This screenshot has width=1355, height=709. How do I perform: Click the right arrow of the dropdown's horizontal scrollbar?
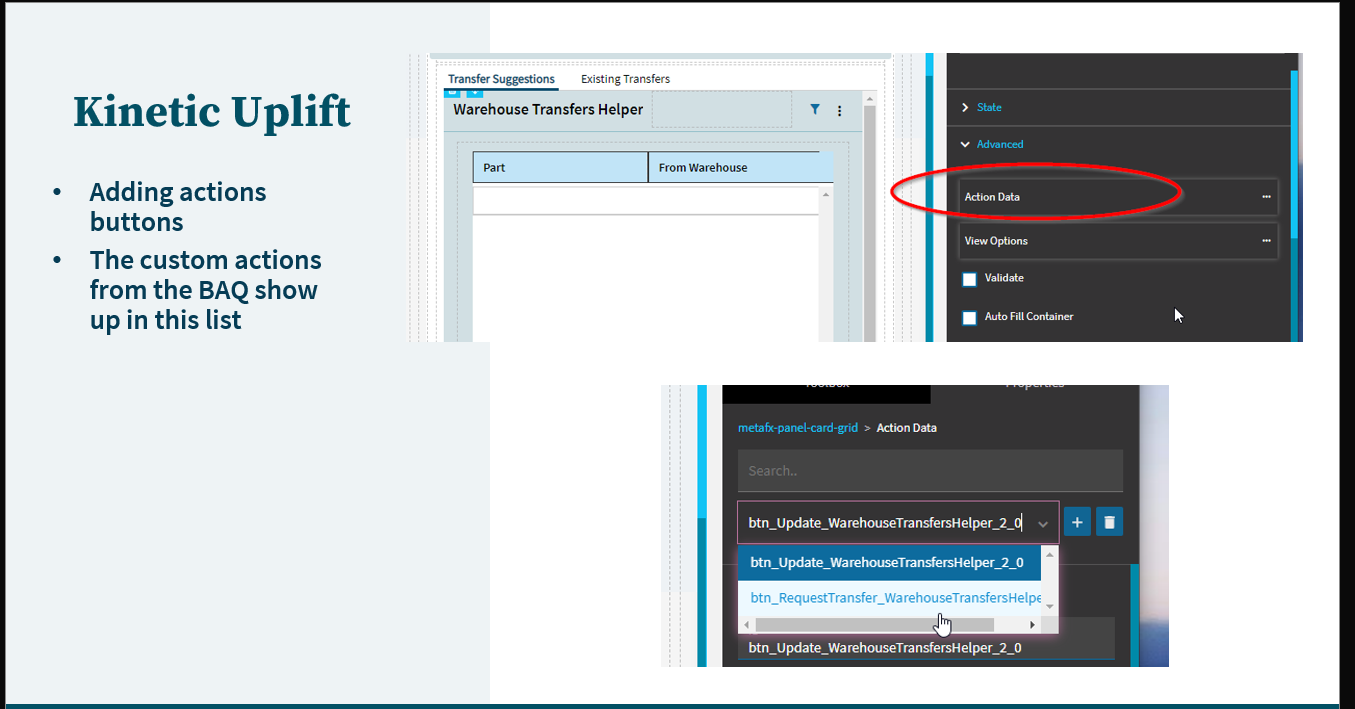tap(1032, 625)
